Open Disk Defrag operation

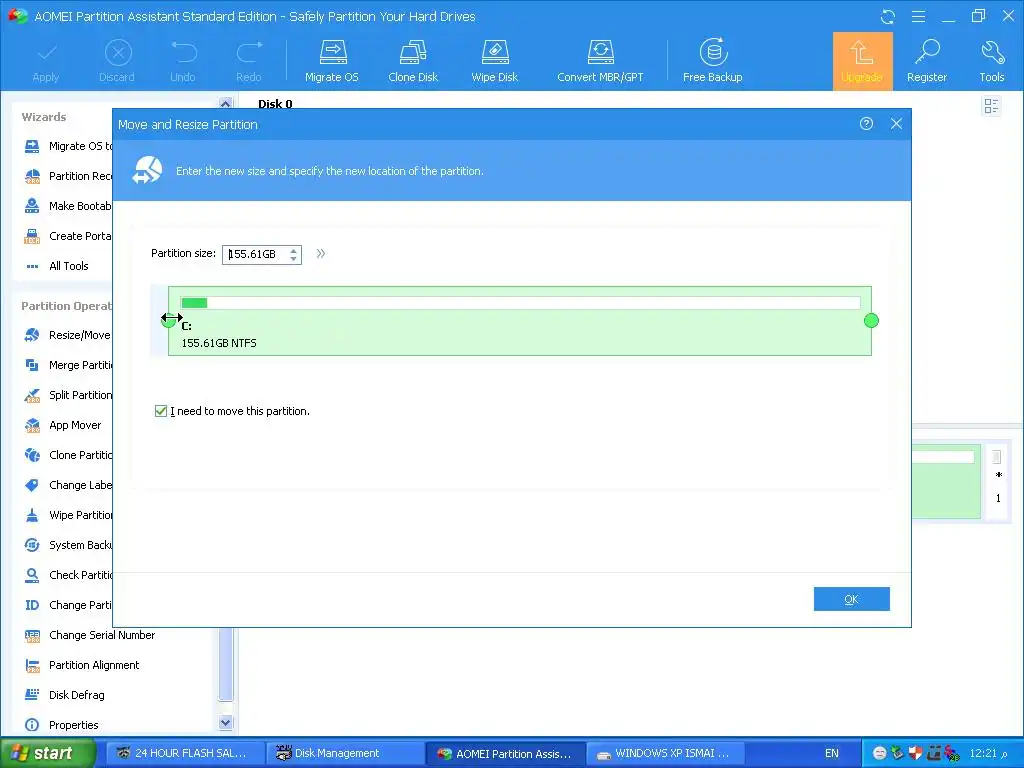(x=65, y=696)
